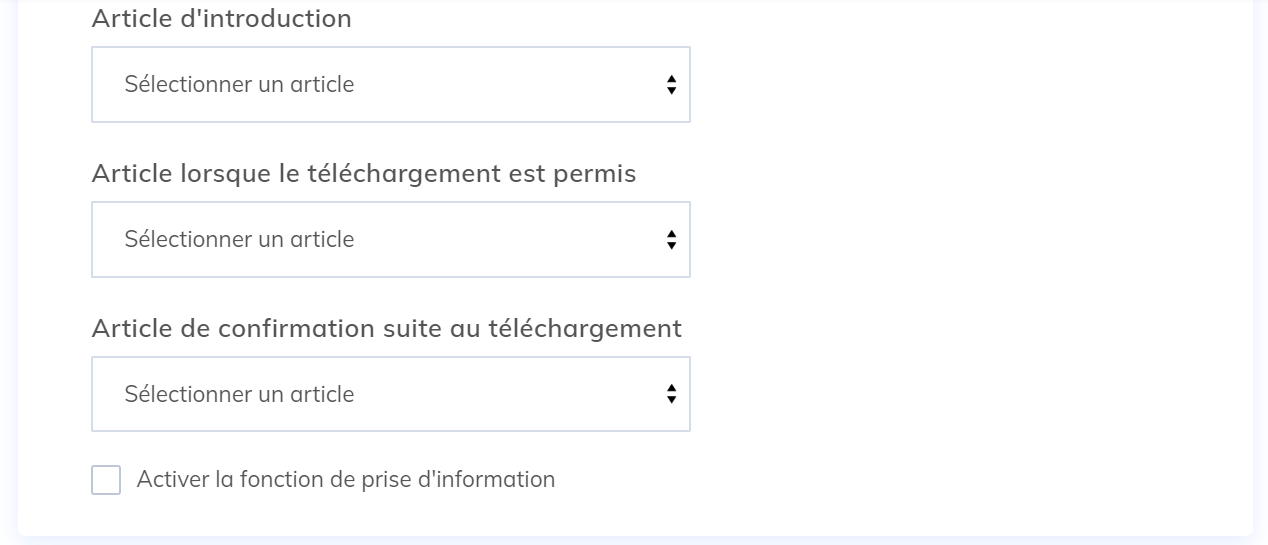Tick the box beside 'Activer la fonction'
1268x545 pixels.
[106, 480]
